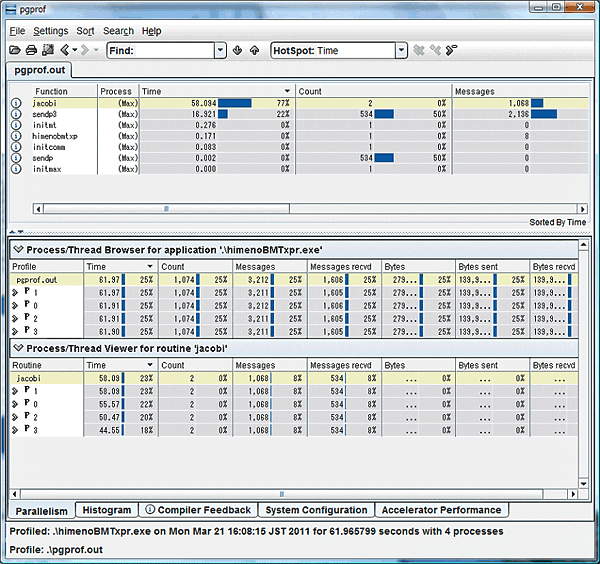Collapse the Process/Thread Viewer for jacobi panel
The height and width of the screenshot is (564, 600).
pyautogui.click(x=18, y=348)
